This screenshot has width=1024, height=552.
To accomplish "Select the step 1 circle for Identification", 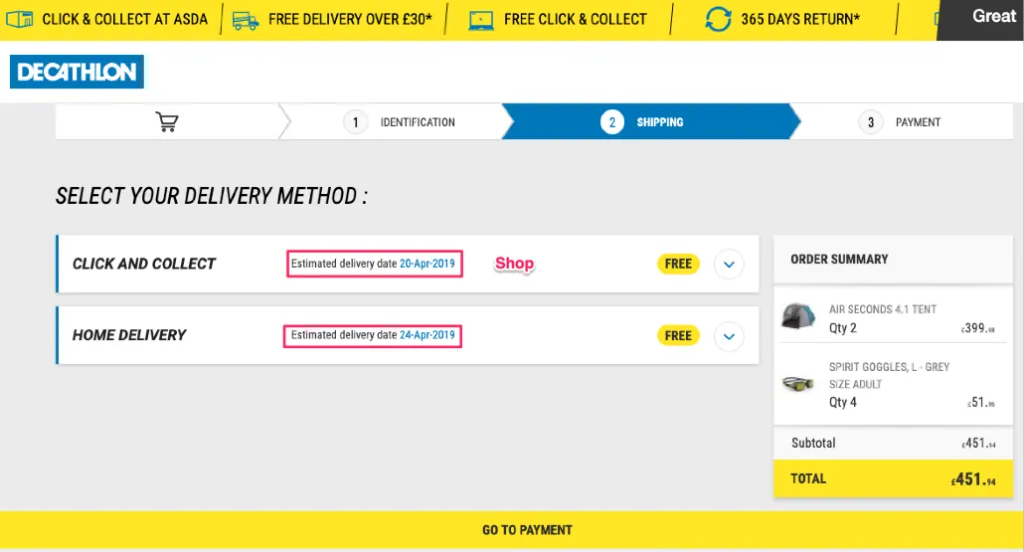I will coord(355,122).
